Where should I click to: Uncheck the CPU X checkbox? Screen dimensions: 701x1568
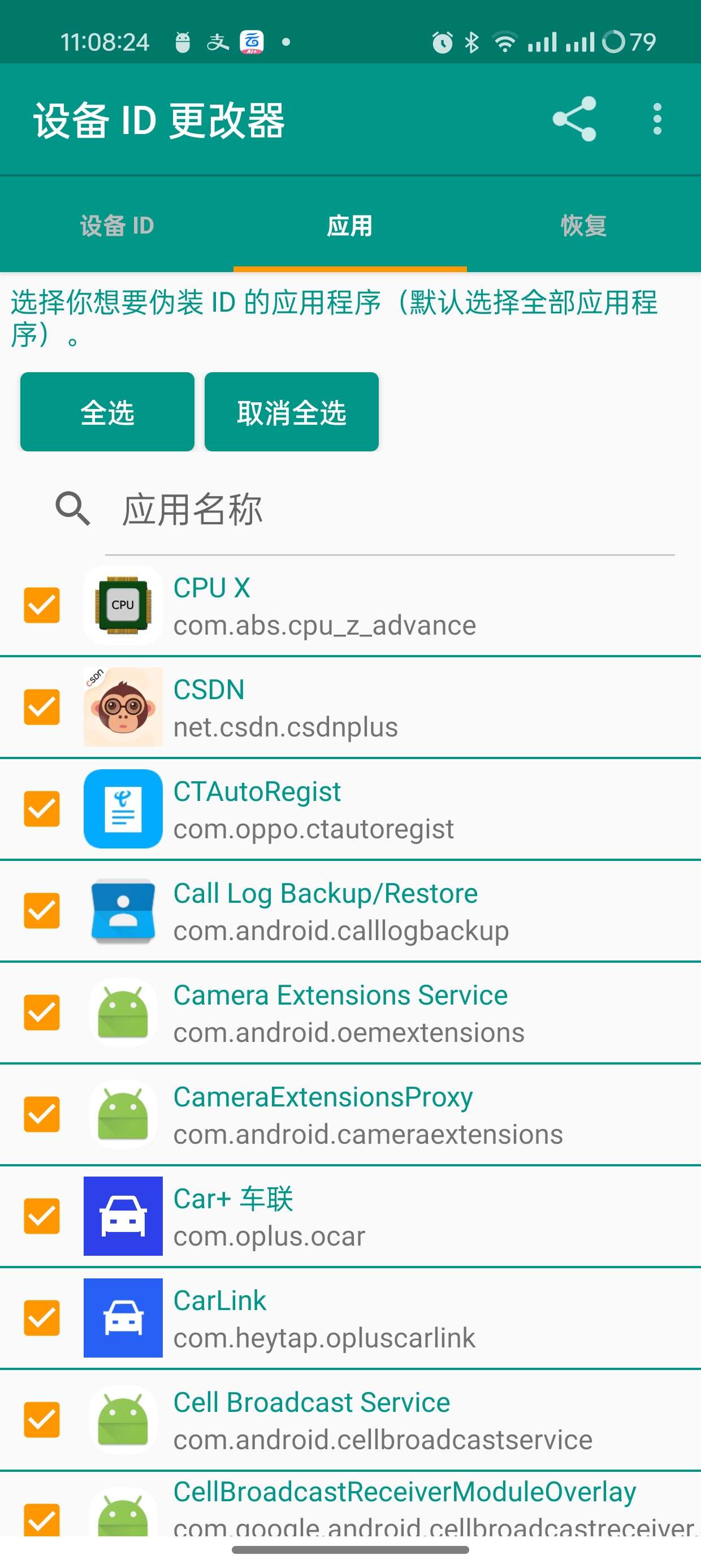pos(42,605)
